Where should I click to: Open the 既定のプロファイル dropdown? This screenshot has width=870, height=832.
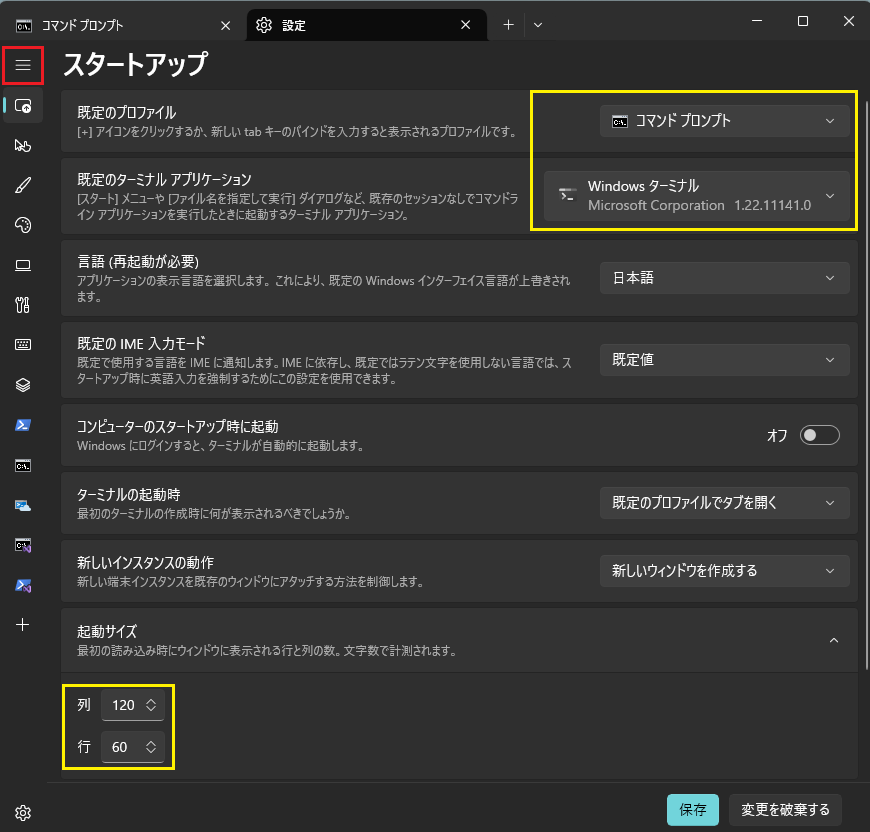(725, 121)
